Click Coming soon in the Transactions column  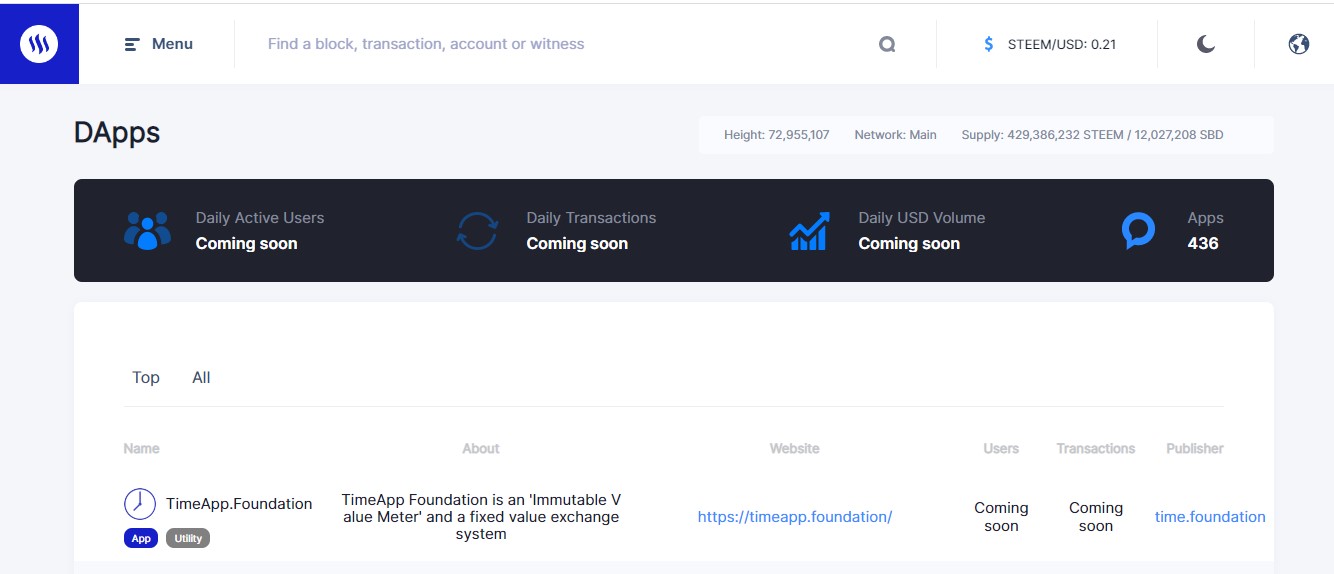click(x=1096, y=517)
